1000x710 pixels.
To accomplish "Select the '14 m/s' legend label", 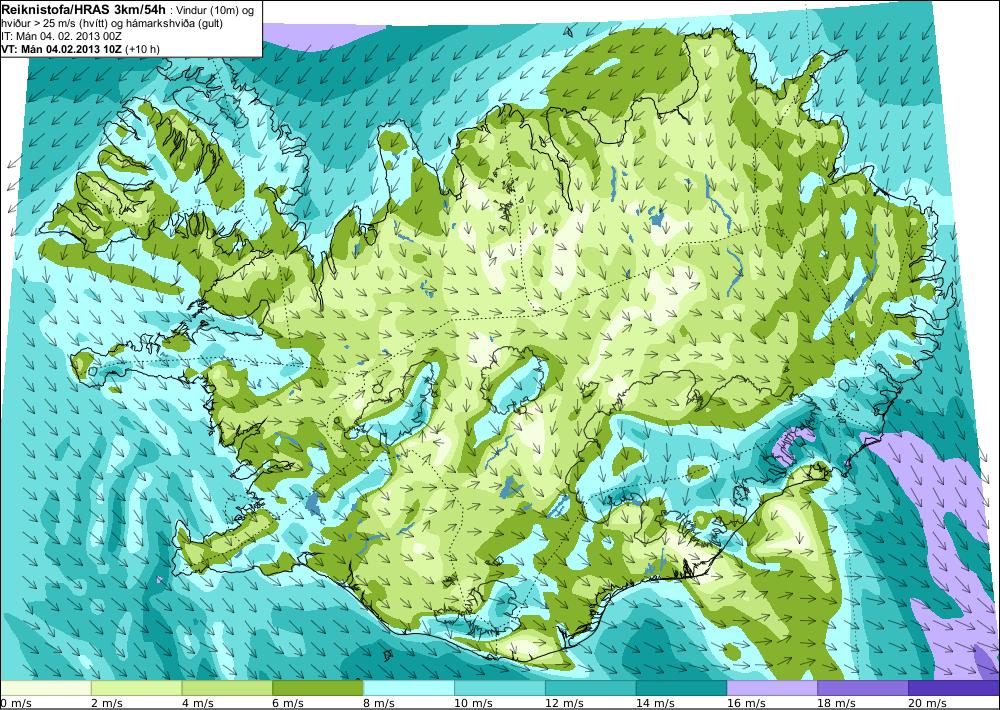I will coord(656,703).
